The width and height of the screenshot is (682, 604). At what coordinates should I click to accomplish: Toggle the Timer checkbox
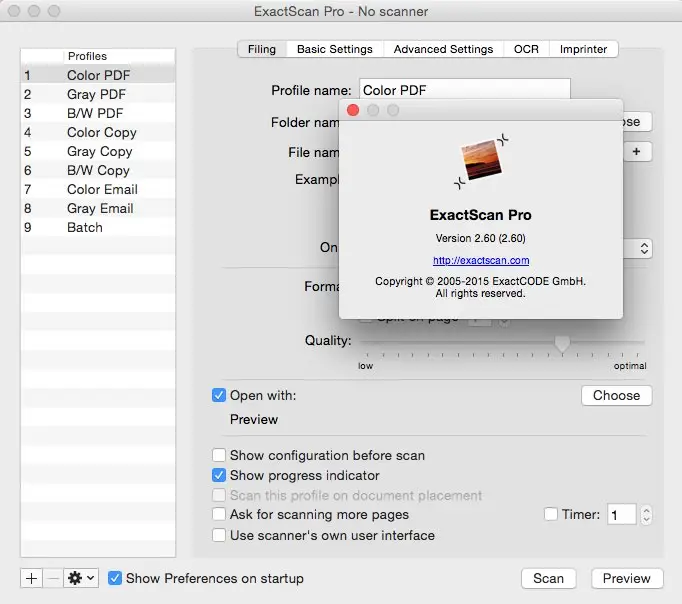[551, 514]
